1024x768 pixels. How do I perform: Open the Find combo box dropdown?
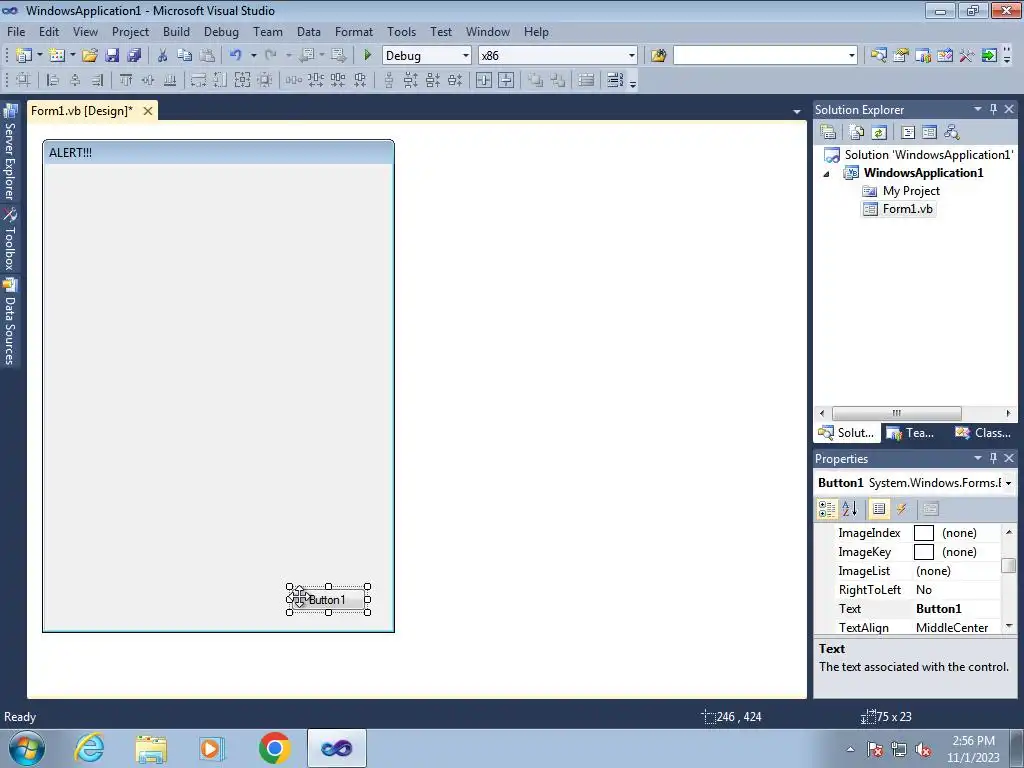pos(851,56)
